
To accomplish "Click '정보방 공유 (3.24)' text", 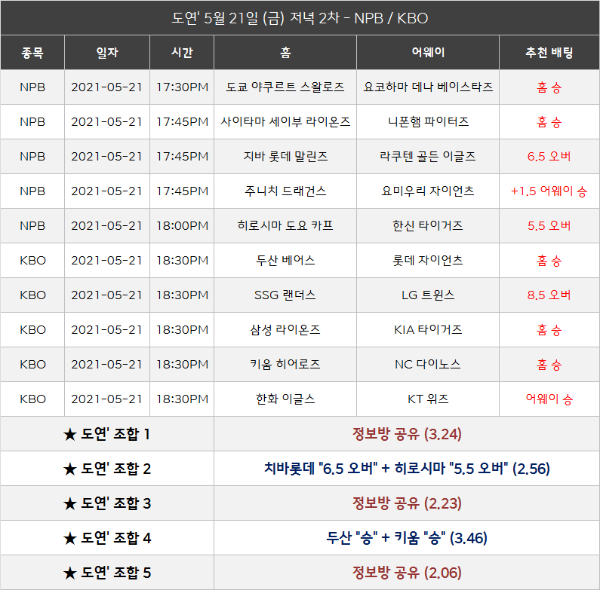I will [407, 434].
